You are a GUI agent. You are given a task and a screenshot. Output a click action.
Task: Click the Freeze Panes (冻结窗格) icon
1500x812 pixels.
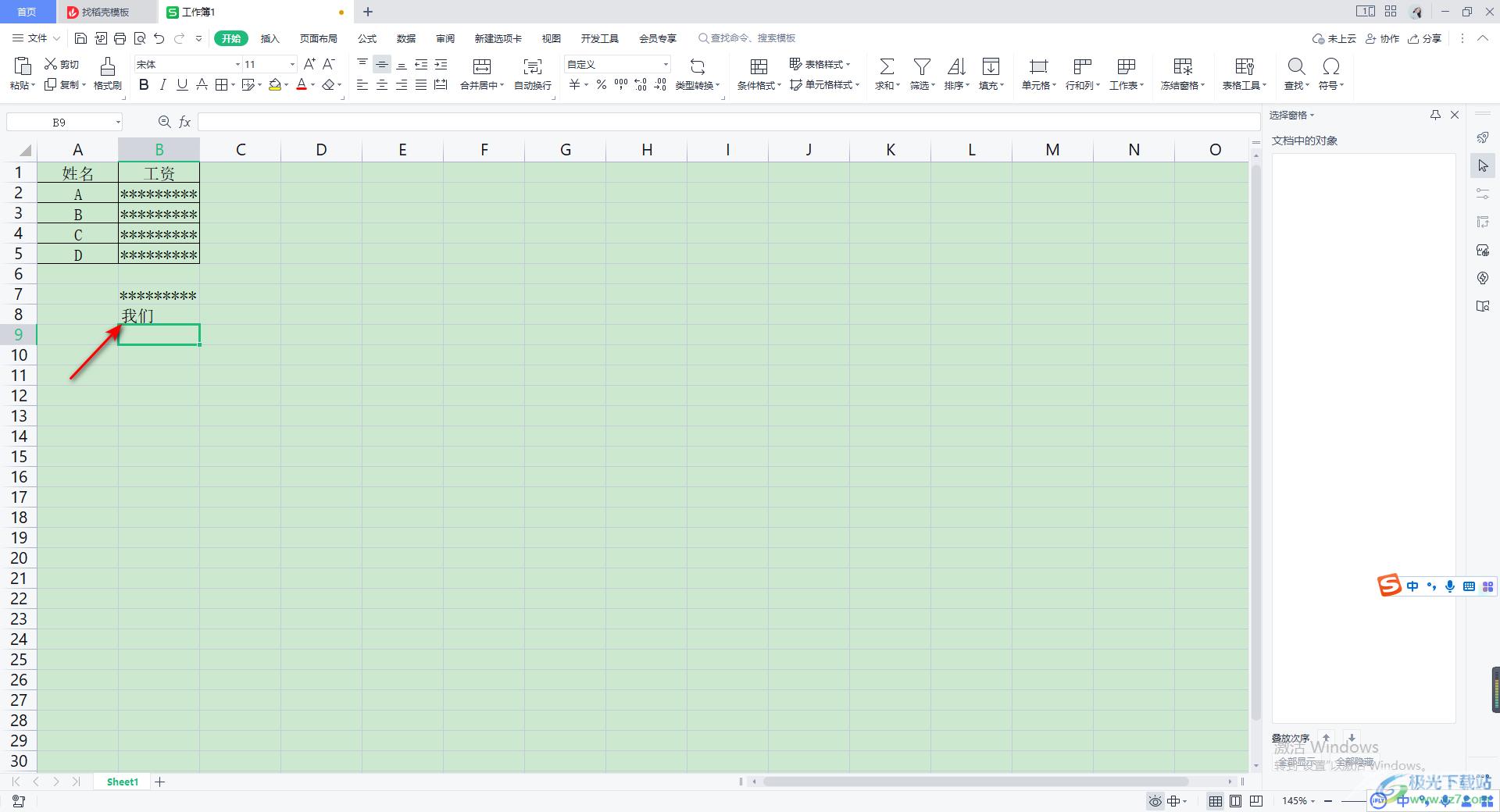point(1183,66)
